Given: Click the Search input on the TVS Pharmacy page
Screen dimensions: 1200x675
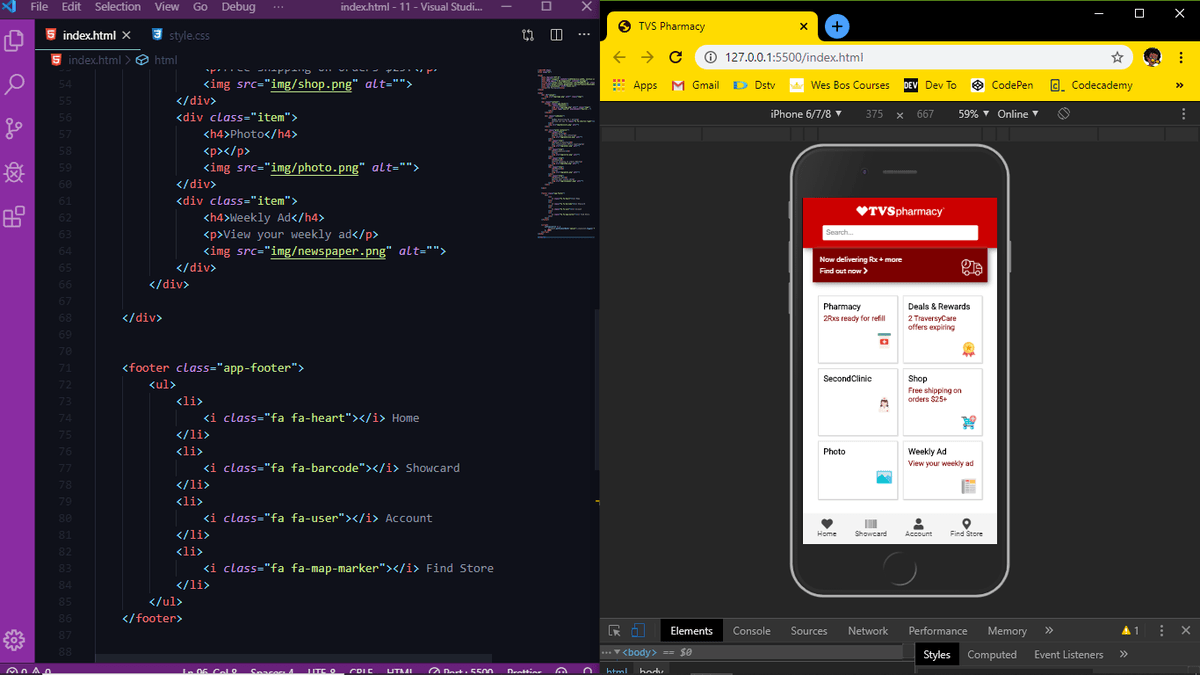Looking at the screenshot, I should tap(900, 232).
